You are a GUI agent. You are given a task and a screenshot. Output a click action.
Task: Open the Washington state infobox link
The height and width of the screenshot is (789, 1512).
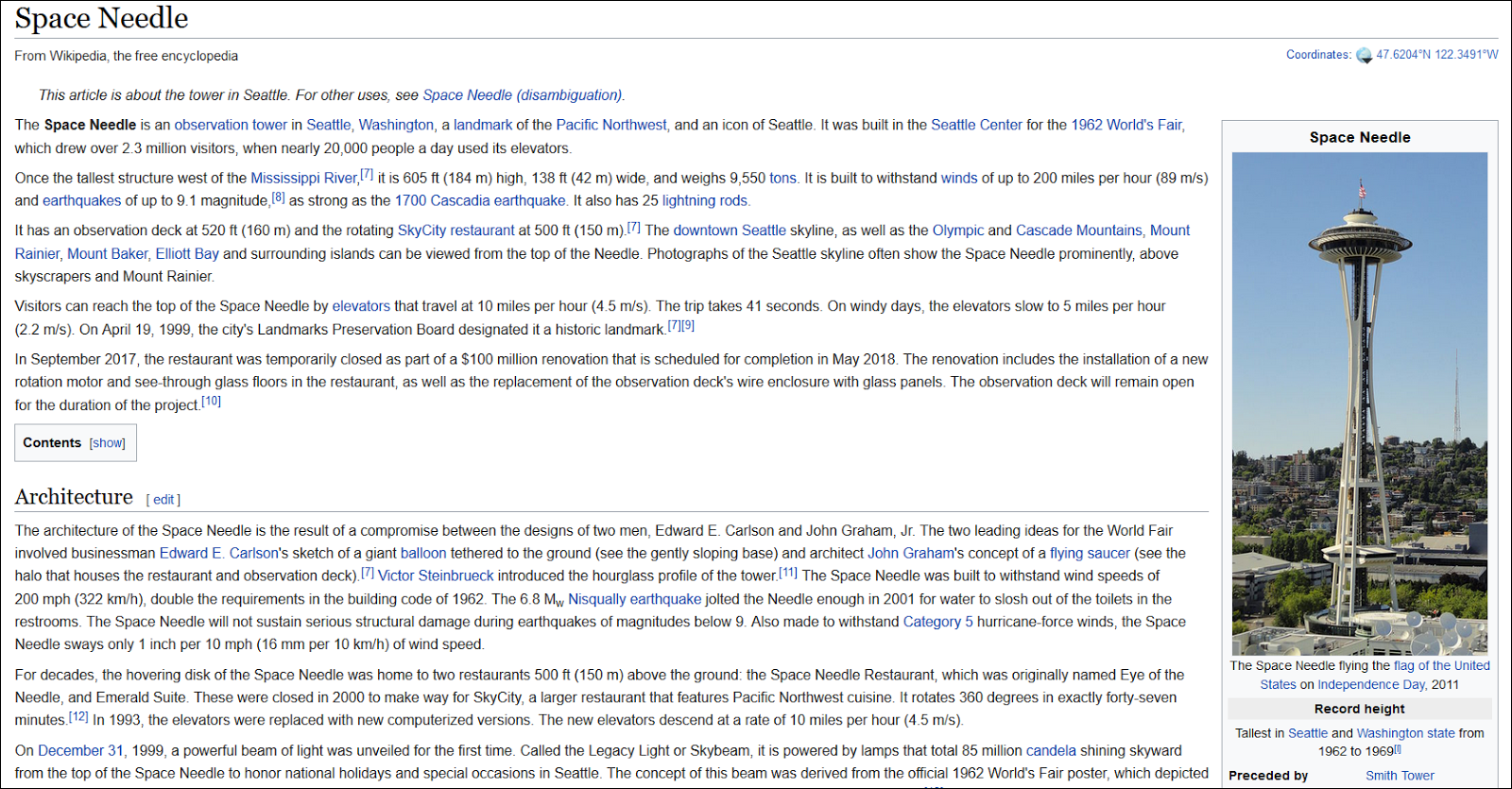(x=1405, y=733)
